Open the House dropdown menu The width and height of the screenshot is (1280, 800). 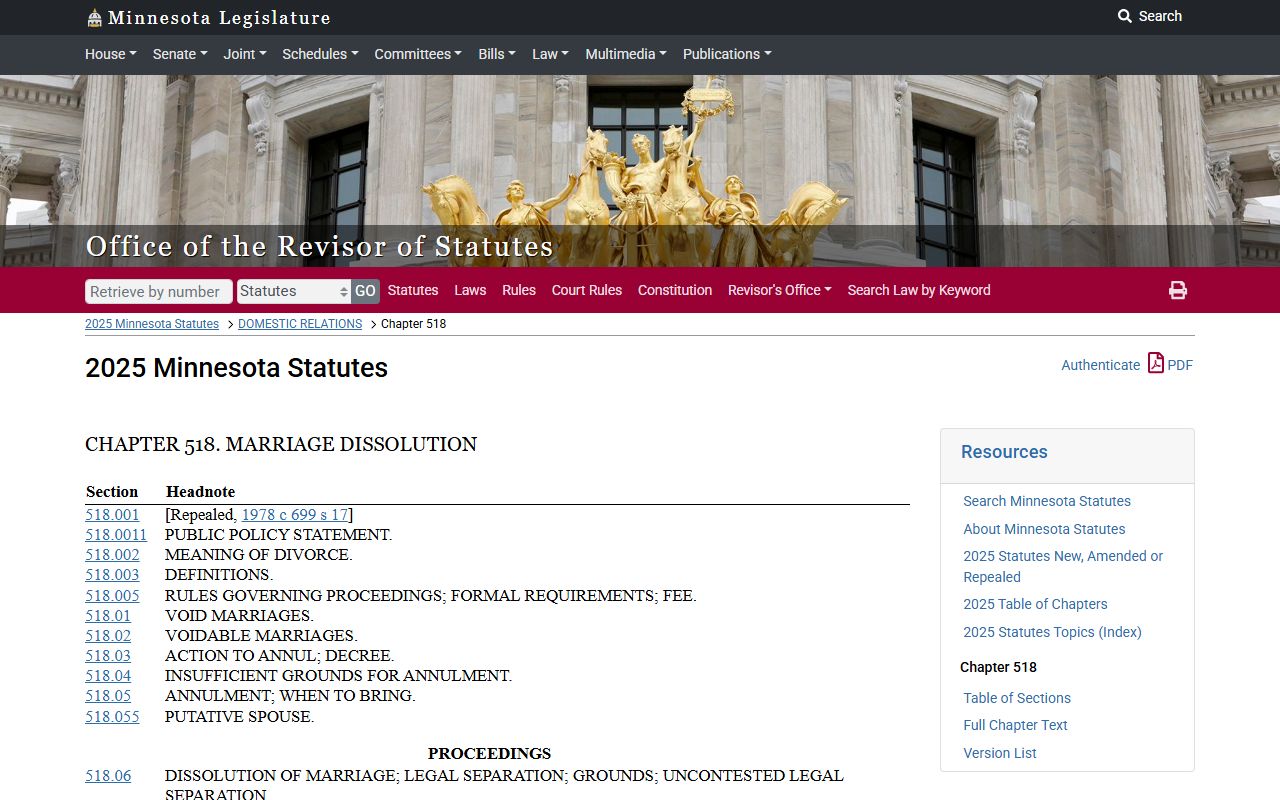tap(111, 54)
